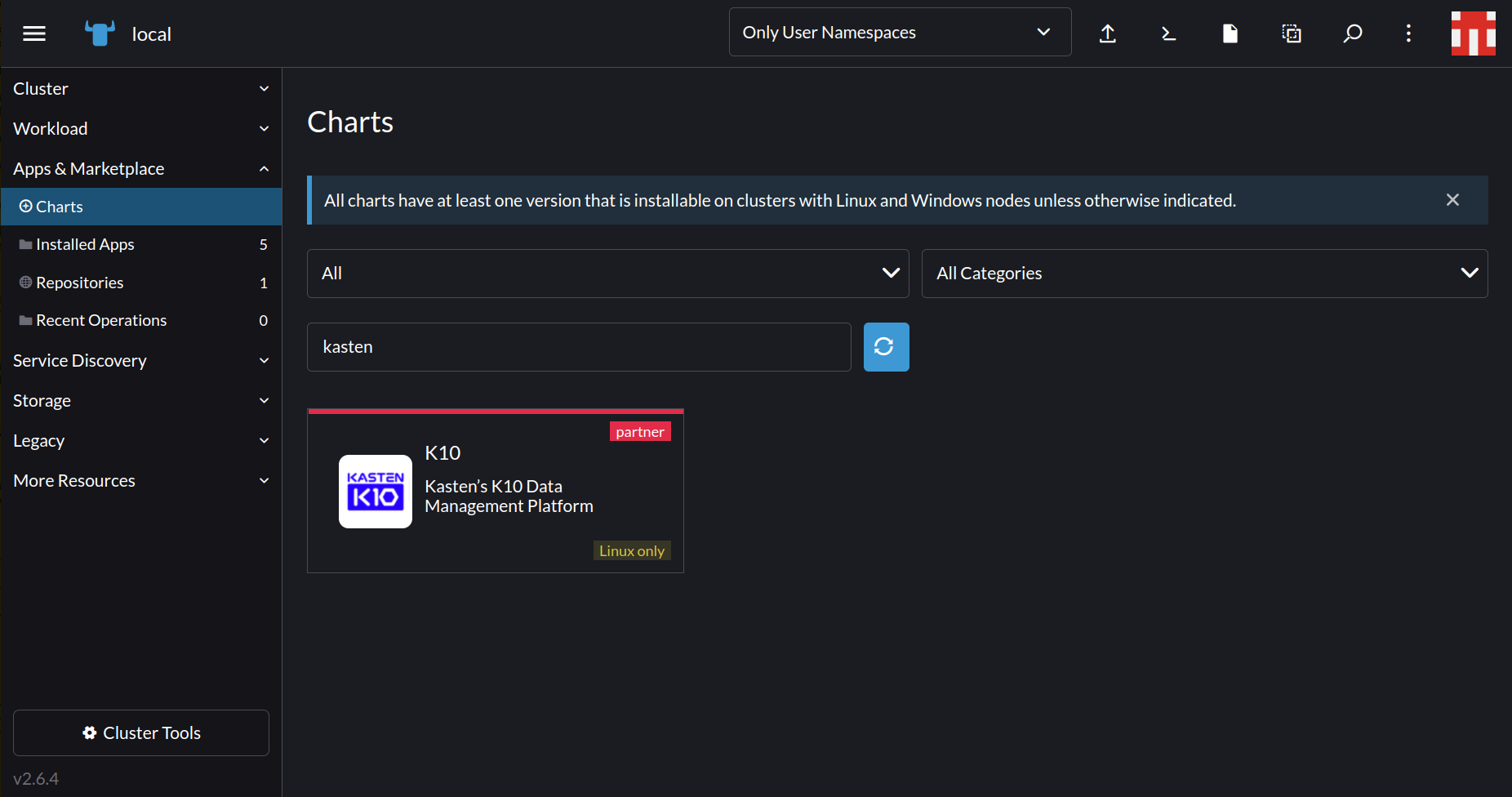Image resolution: width=1512 pixels, height=797 pixels.
Task: Open the resource search magnifier icon
Action: 1352,33
